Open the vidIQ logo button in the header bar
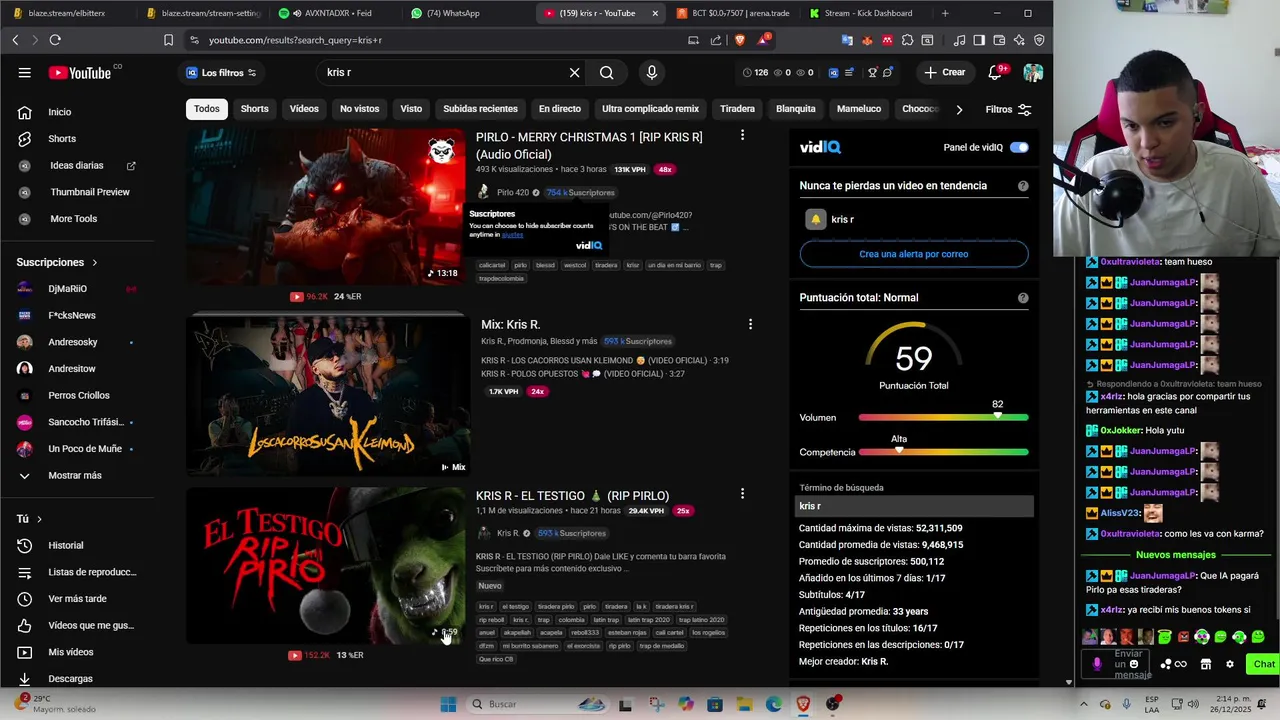Image resolution: width=1280 pixels, height=720 pixels. pyautogui.click(x=833, y=72)
